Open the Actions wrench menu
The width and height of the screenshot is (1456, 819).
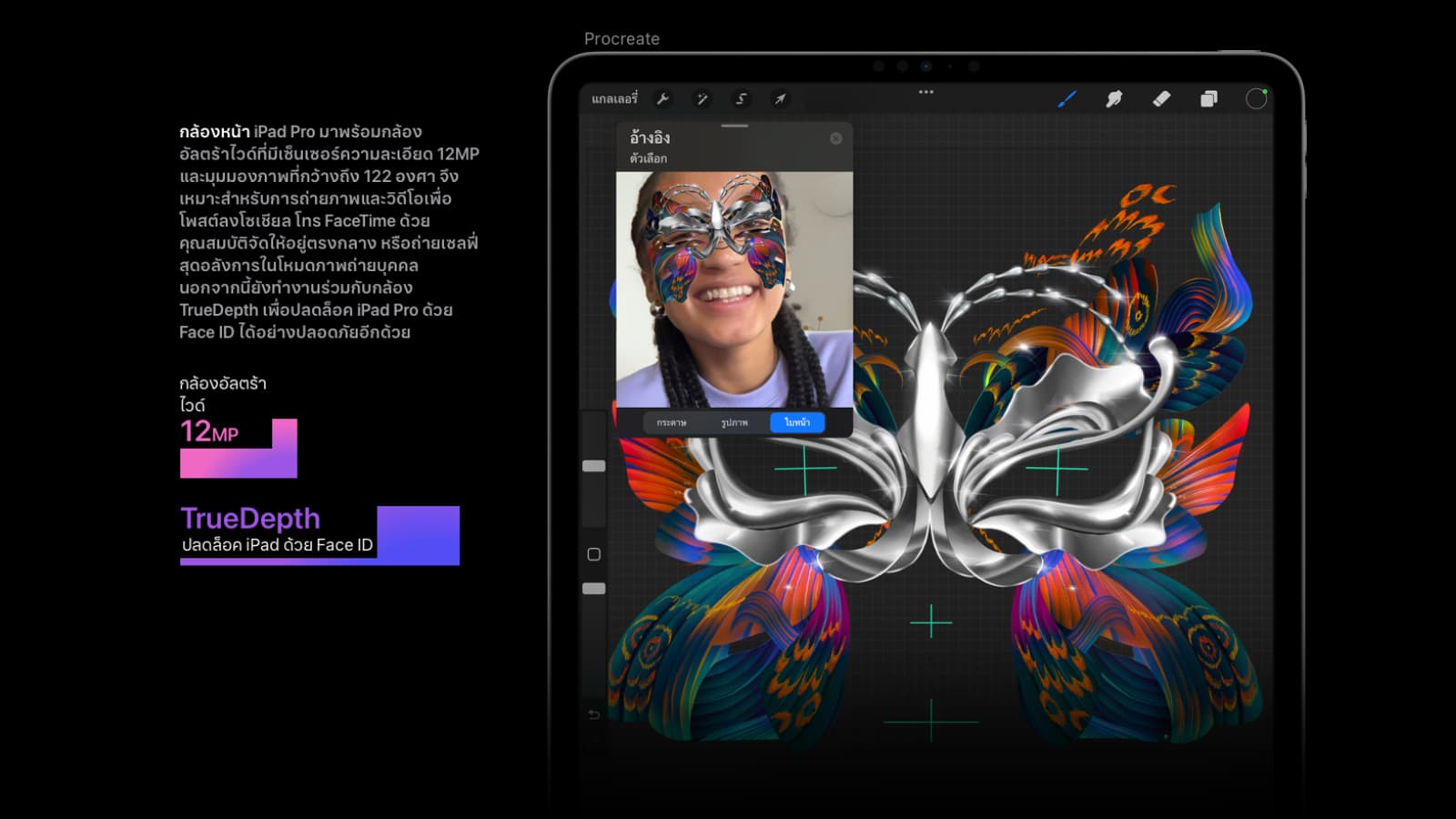663,99
